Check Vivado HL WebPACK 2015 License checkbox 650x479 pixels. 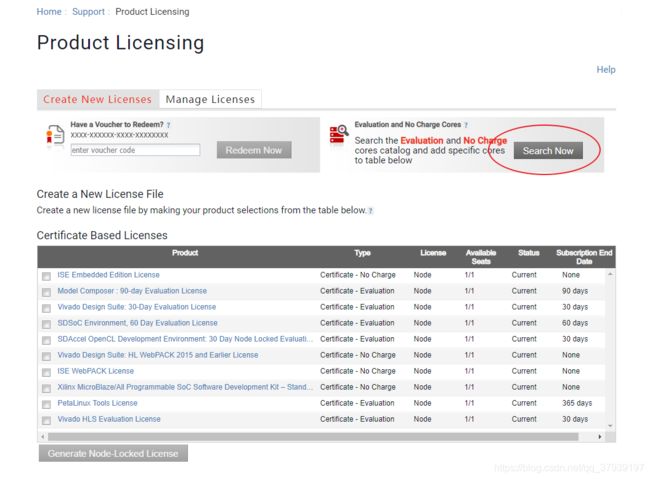pos(46,356)
